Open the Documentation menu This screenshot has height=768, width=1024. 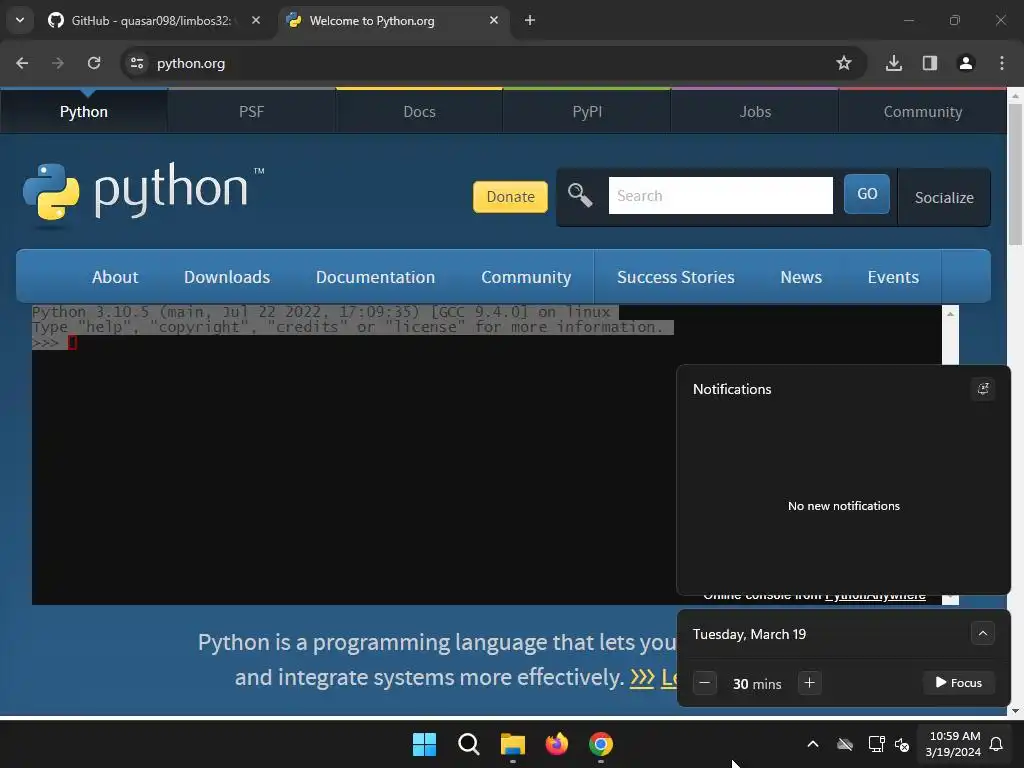[x=376, y=277]
